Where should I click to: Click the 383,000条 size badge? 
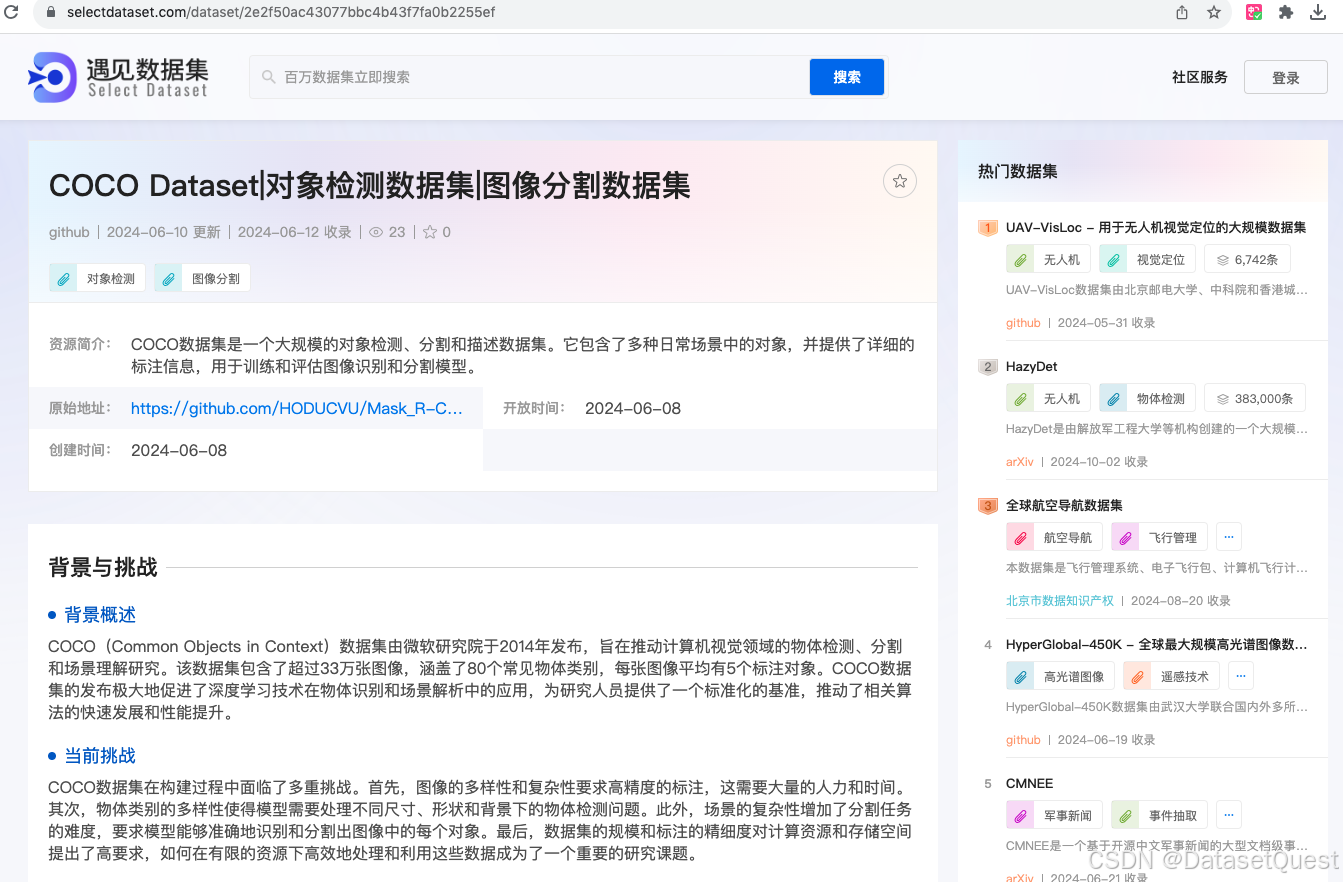(1255, 398)
